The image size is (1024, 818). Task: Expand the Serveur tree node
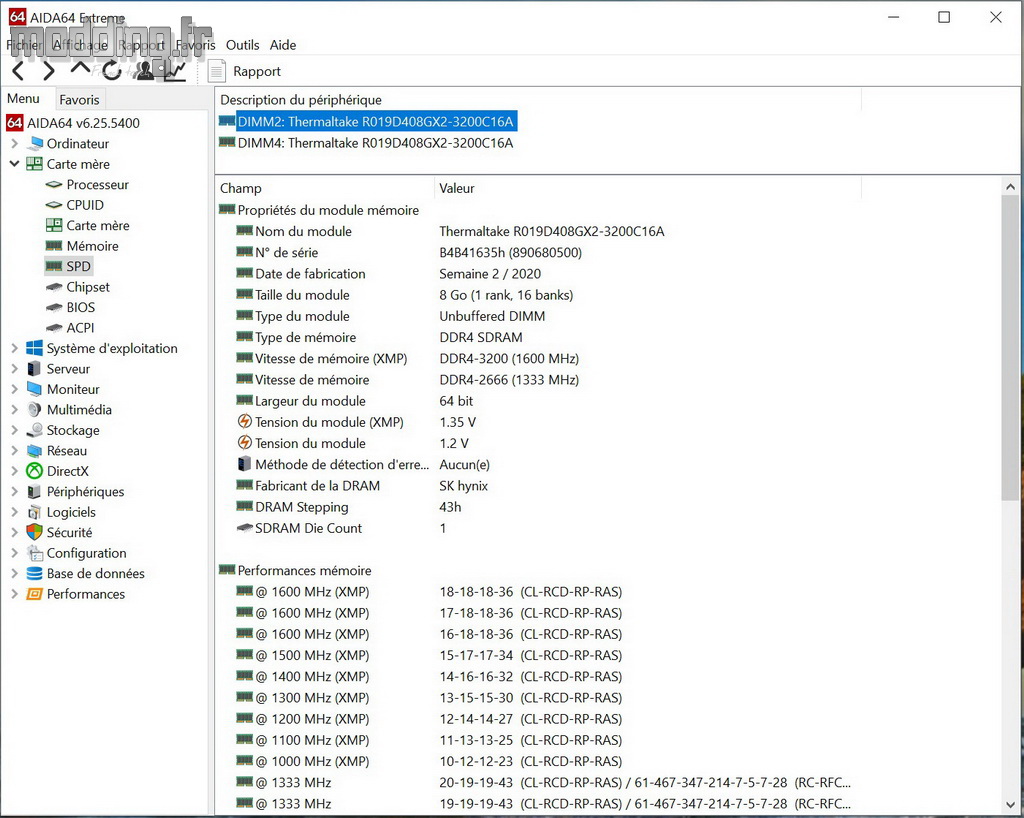point(14,368)
